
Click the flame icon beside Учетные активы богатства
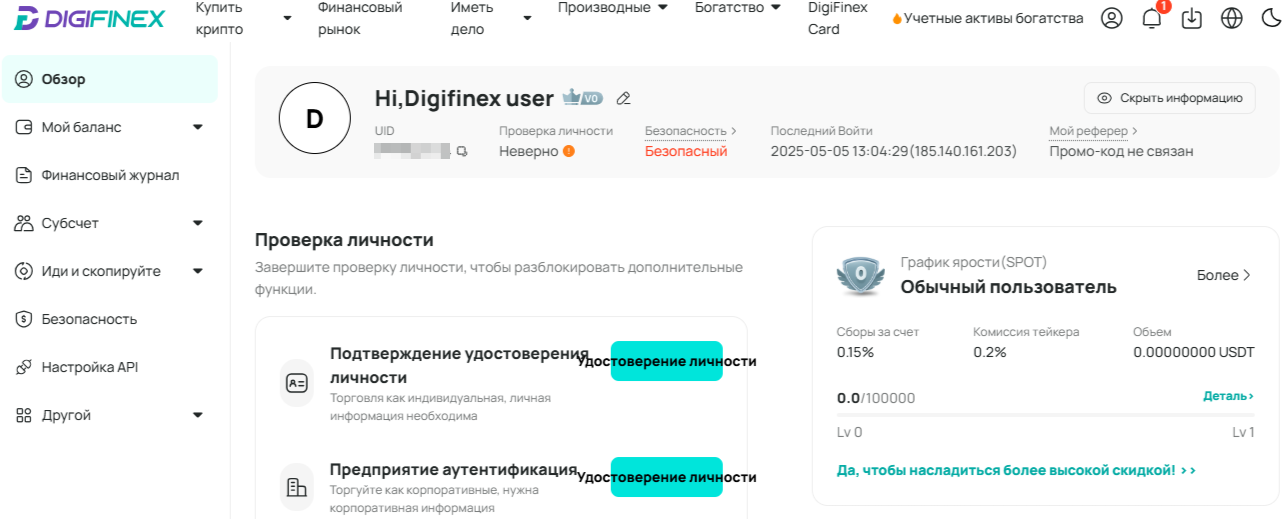tap(897, 18)
